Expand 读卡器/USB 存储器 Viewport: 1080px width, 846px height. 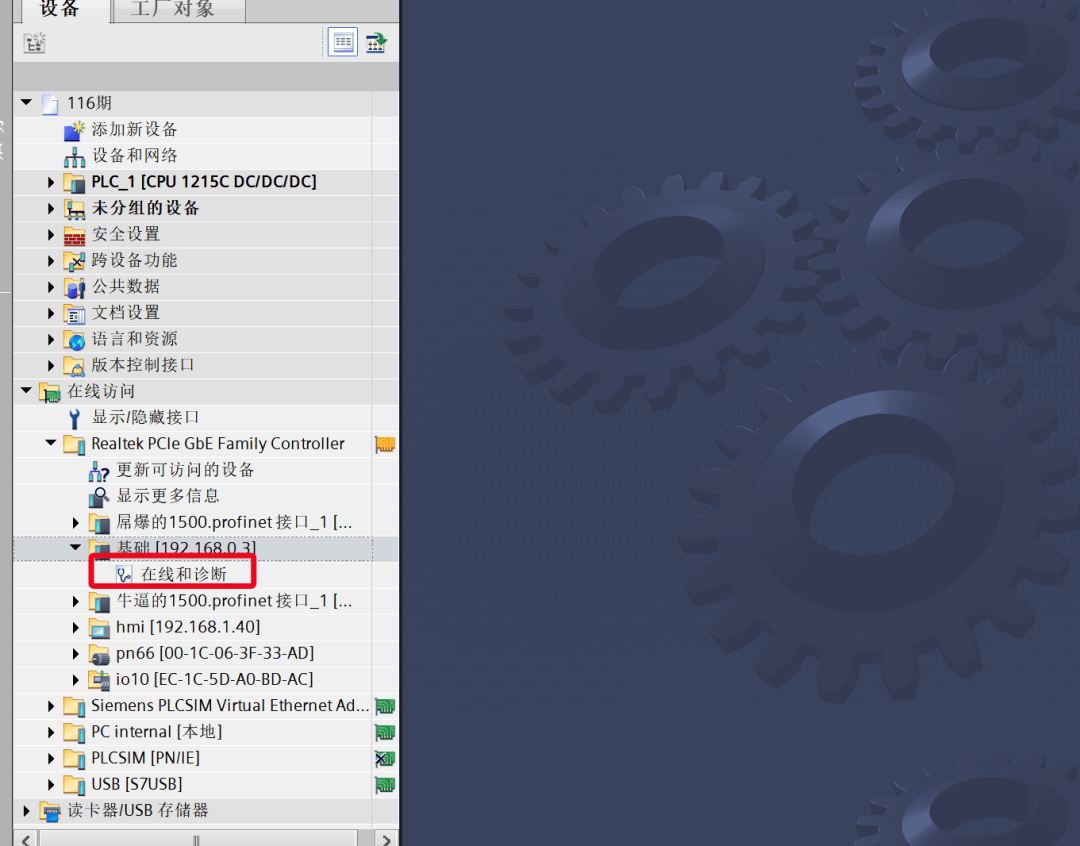point(26,811)
